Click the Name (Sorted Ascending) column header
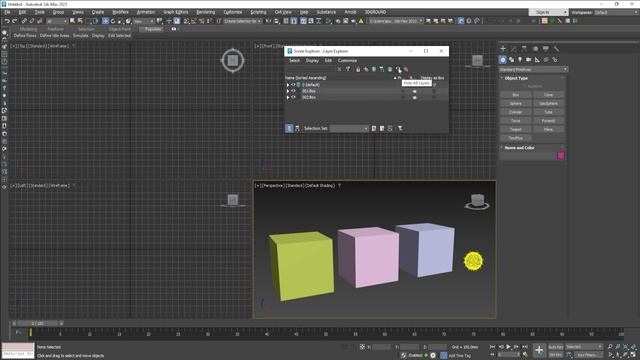Viewport: 640px width, 360px height. tap(306, 78)
